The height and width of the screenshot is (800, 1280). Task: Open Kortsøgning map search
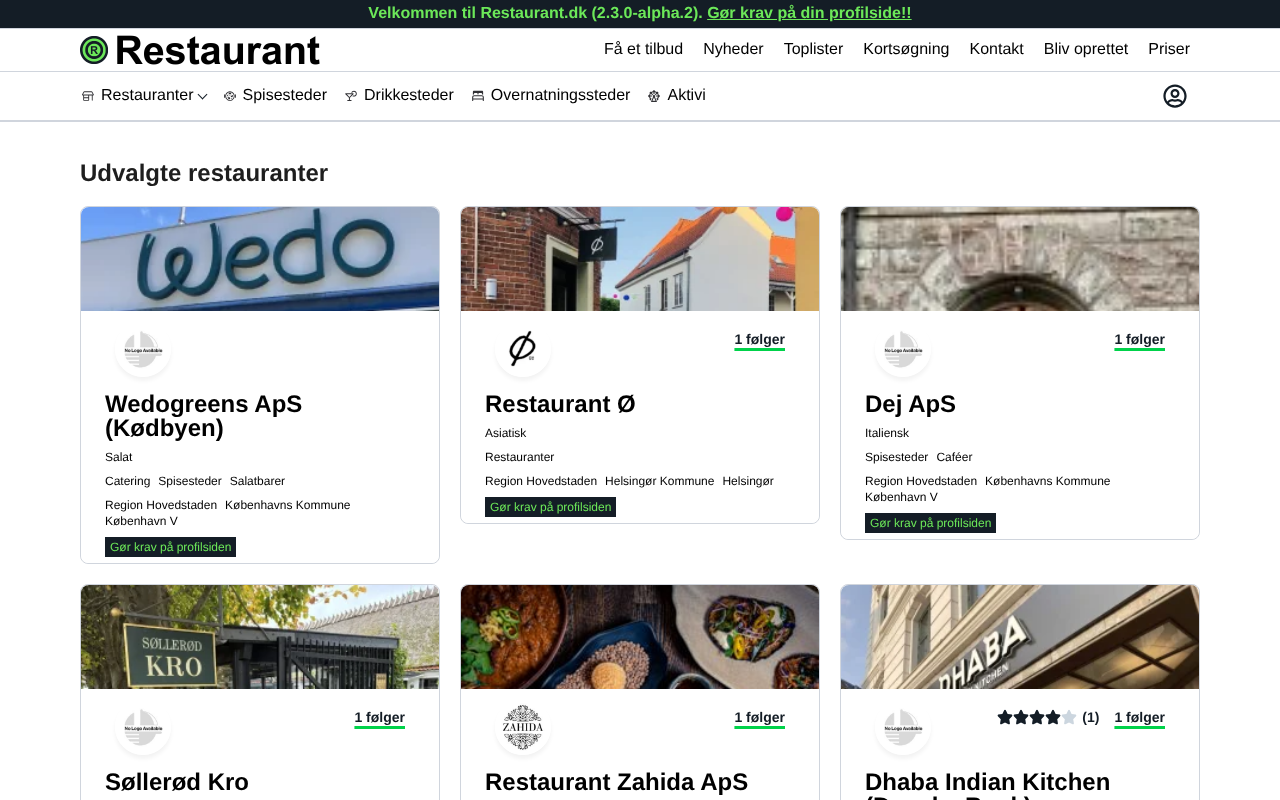pos(906,50)
